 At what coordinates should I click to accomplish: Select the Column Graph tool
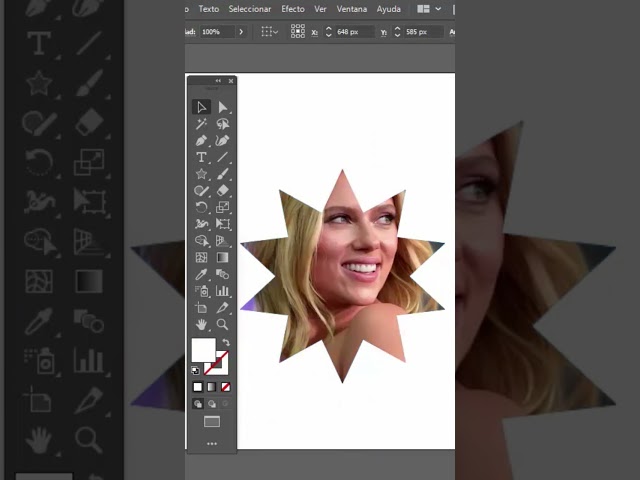(222, 291)
